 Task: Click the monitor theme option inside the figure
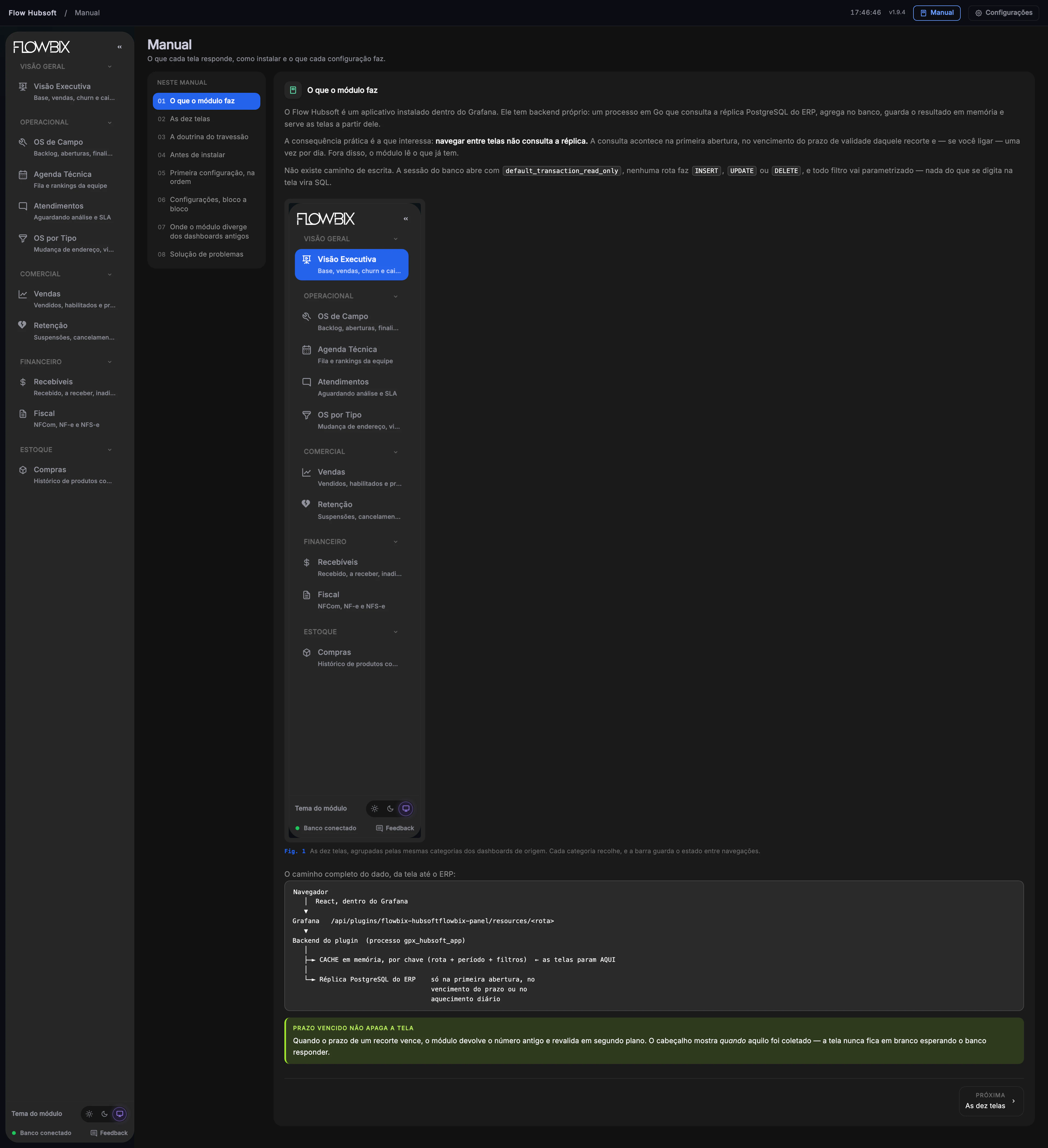406,809
